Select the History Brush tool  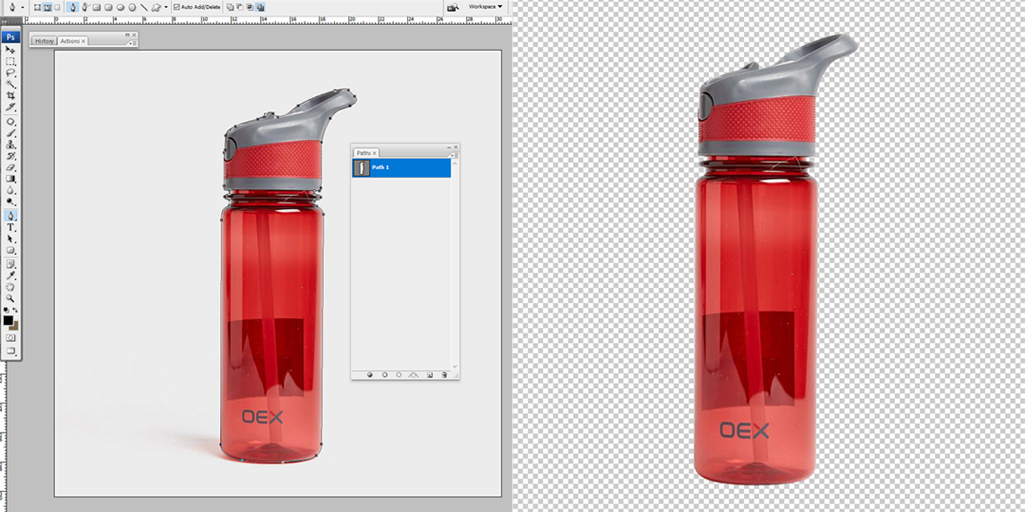click(x=10, y=156)
